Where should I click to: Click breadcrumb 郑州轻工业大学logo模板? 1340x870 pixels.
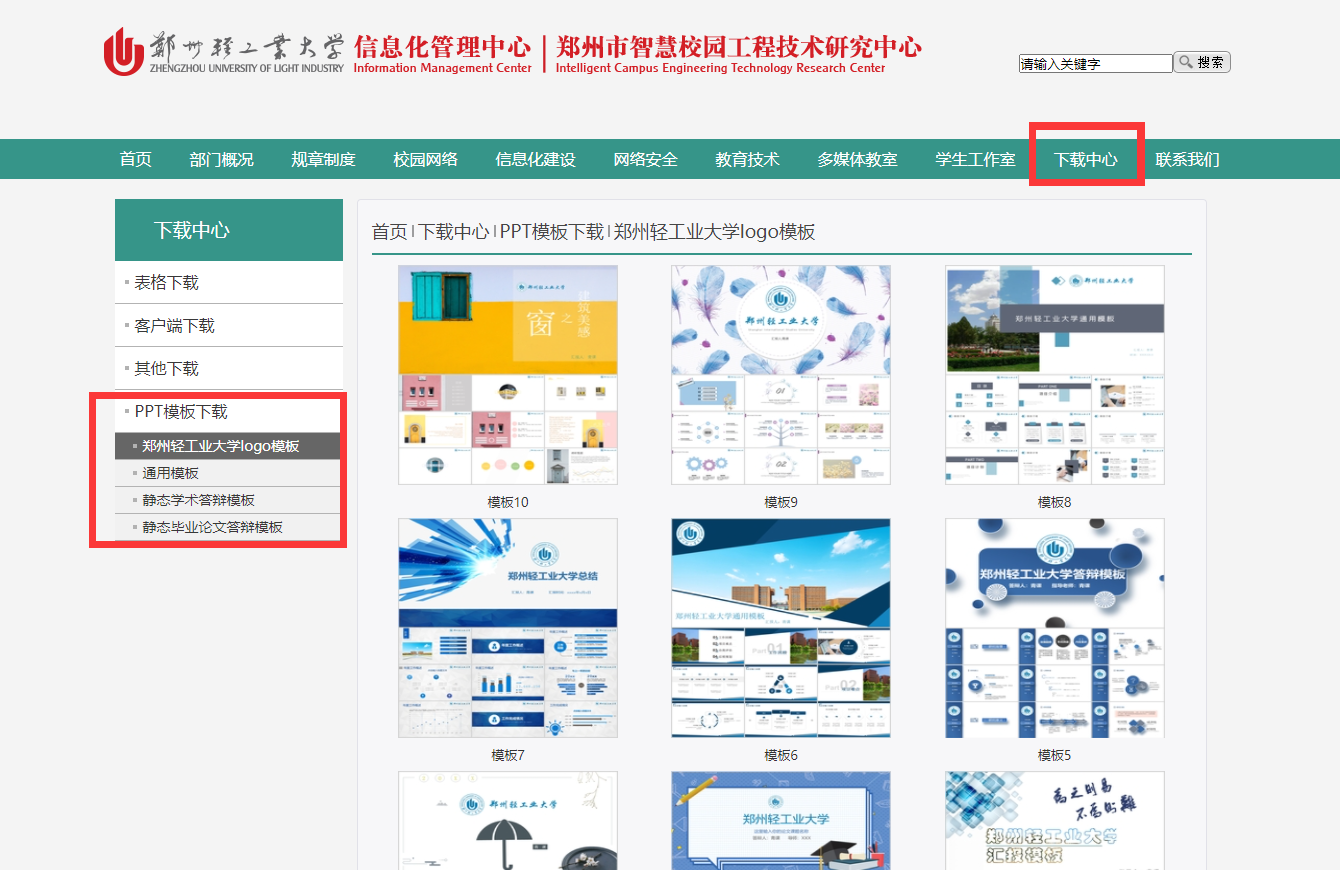(715, 232)
